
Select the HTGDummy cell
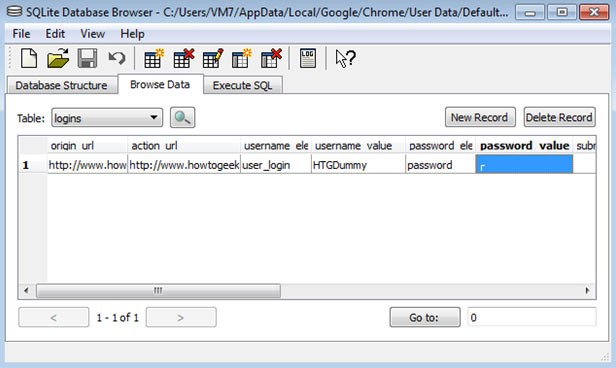[358, 165]
